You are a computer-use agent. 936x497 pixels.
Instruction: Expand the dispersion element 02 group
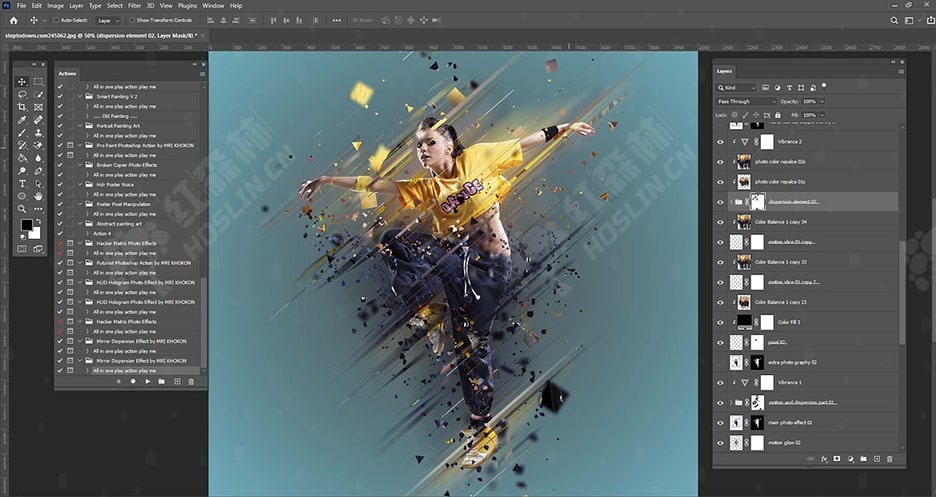731,202
